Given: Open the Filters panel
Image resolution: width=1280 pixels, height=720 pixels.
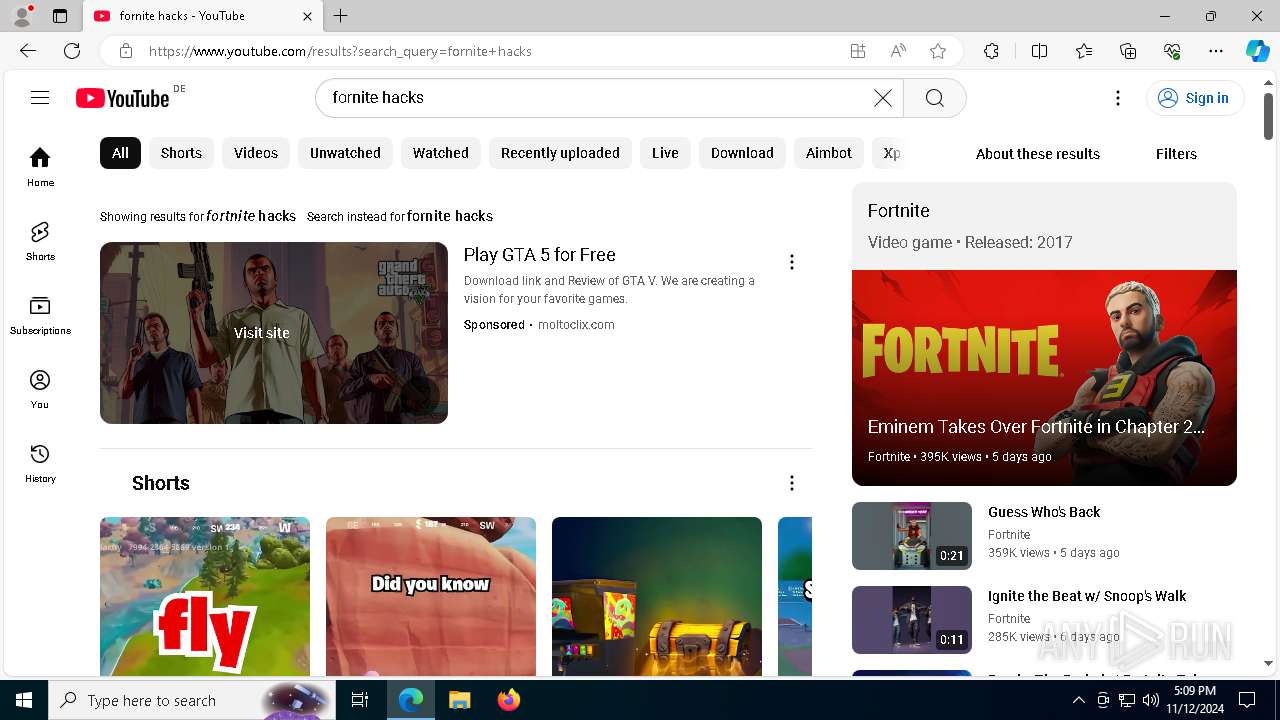Looking at the screenshot, I should (1176, 154).
